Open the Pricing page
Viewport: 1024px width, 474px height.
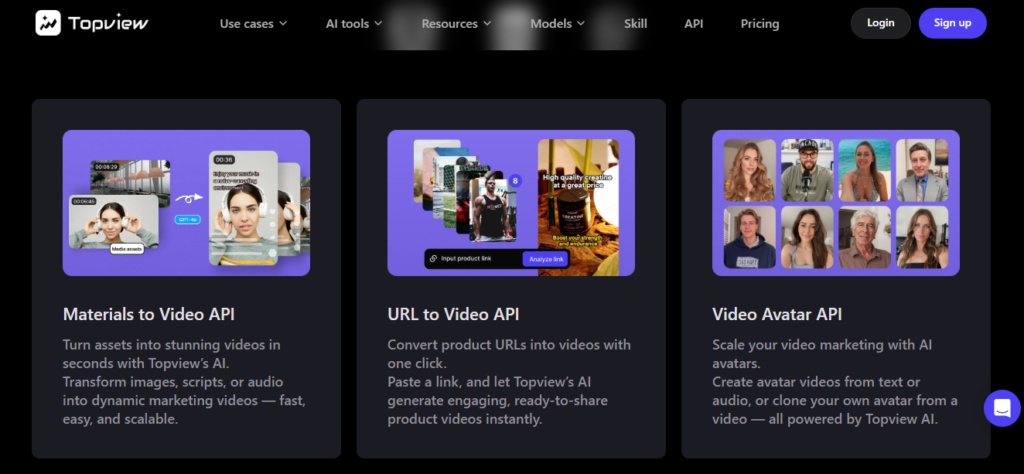click(x=760, y=24)
